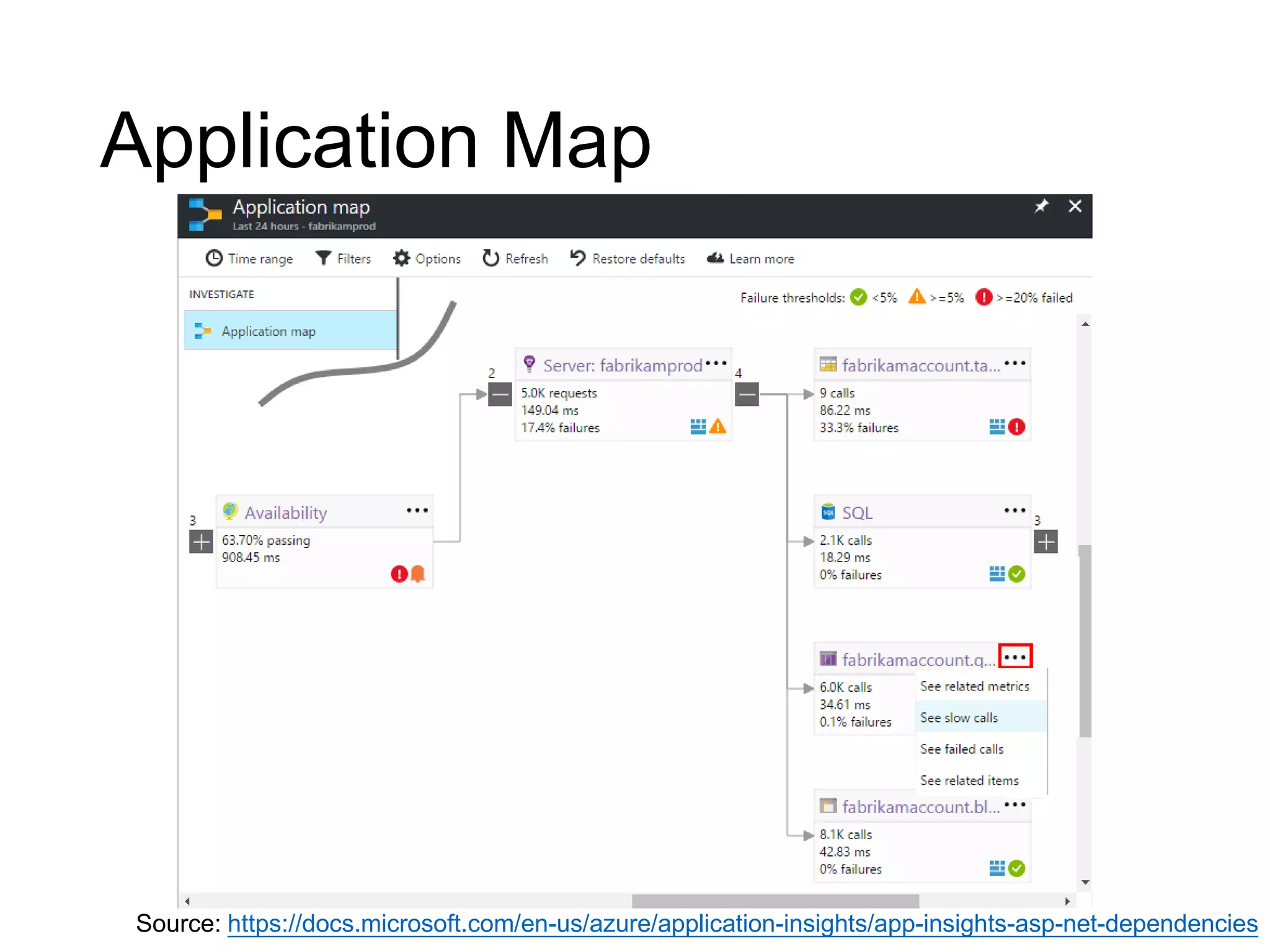Screen dimensions: 1270x952
Task: Click the red error icon on the fabrikamaccount.ta node
Action: click(x=1016, y=427)
